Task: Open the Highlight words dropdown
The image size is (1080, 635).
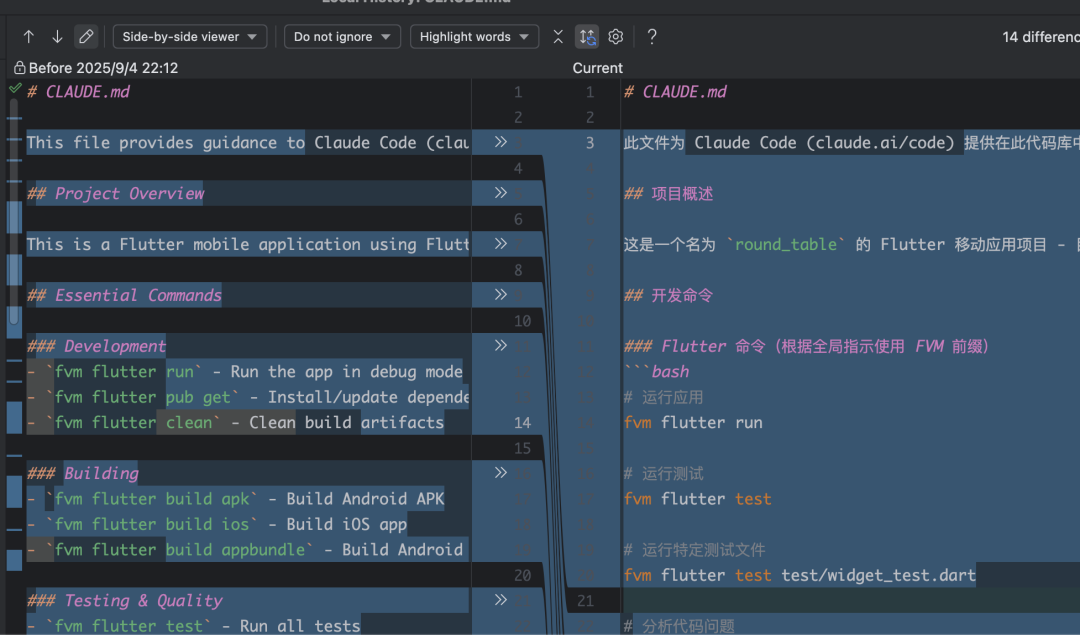Action: click(474, 37)
